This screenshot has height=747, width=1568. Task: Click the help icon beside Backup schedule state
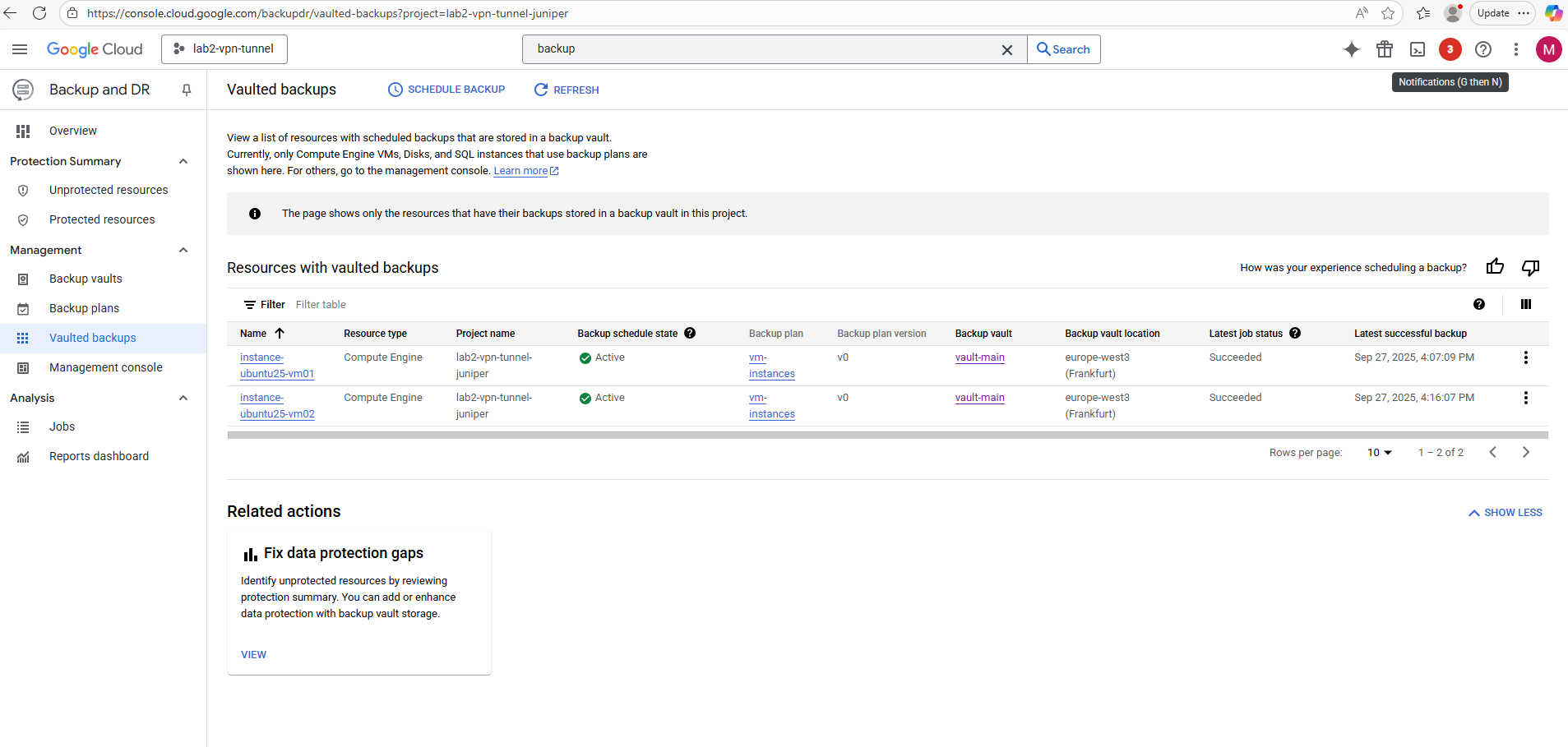tap(690, 333)
